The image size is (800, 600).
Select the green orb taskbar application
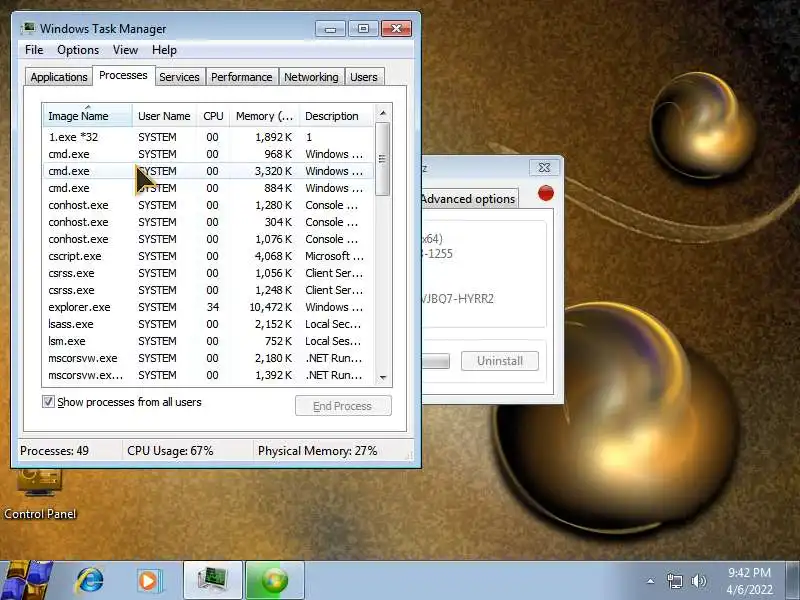pyautogui.click(x=275, y=580)
